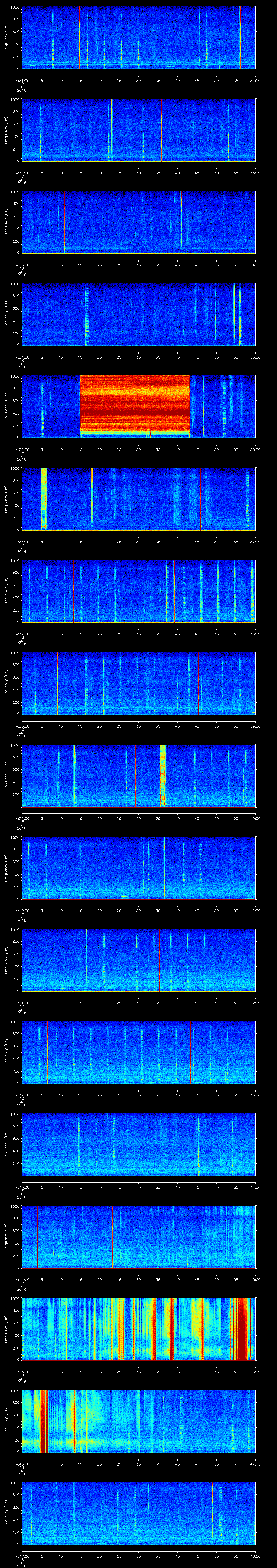Click the red line near 36 seconds in 4:32 spectrogram
The height and width of the screenshot is (1568, 277).
161,130
